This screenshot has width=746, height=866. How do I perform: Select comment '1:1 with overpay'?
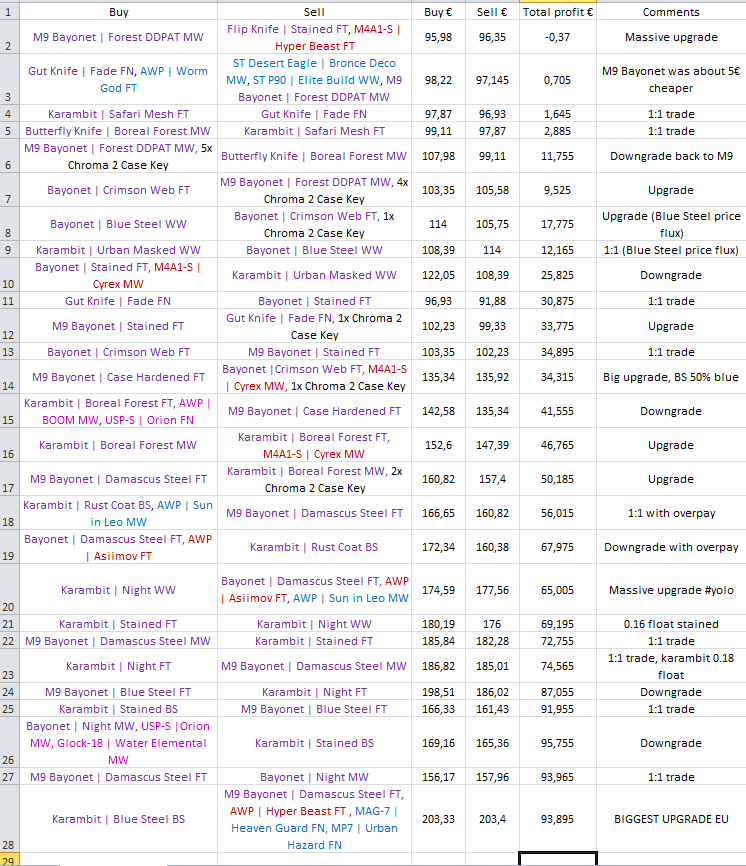pyautogui.click(x=671, y=513)
